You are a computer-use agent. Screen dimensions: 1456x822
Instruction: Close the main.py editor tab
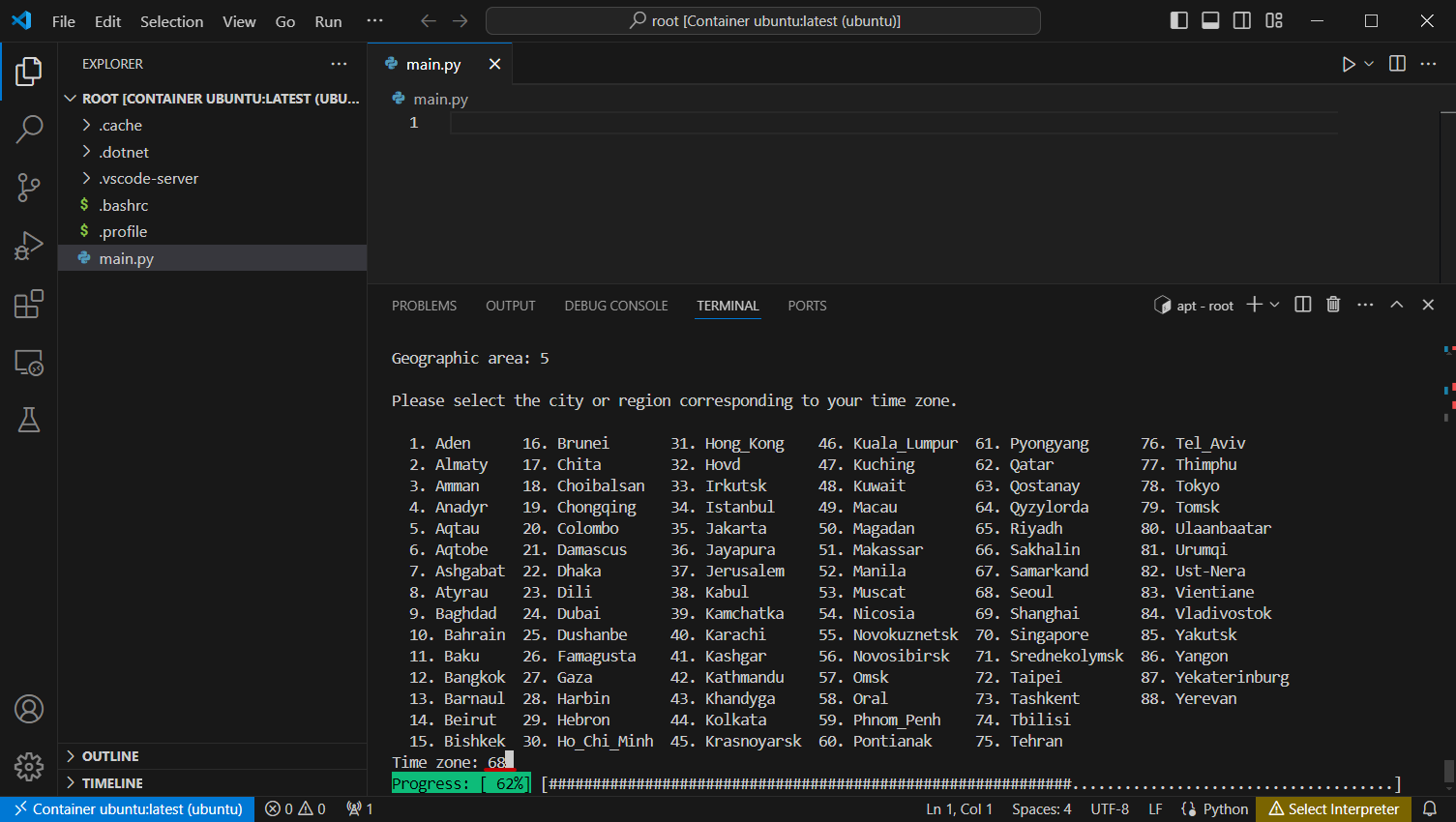494,64
